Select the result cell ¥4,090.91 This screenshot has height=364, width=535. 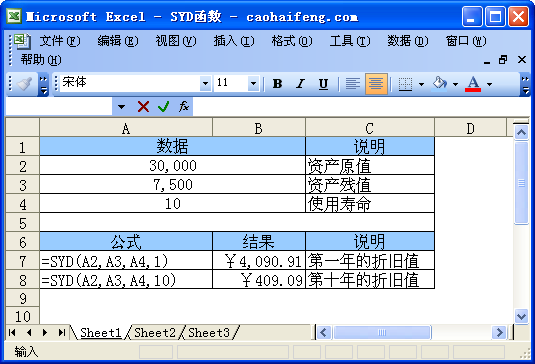259,261
